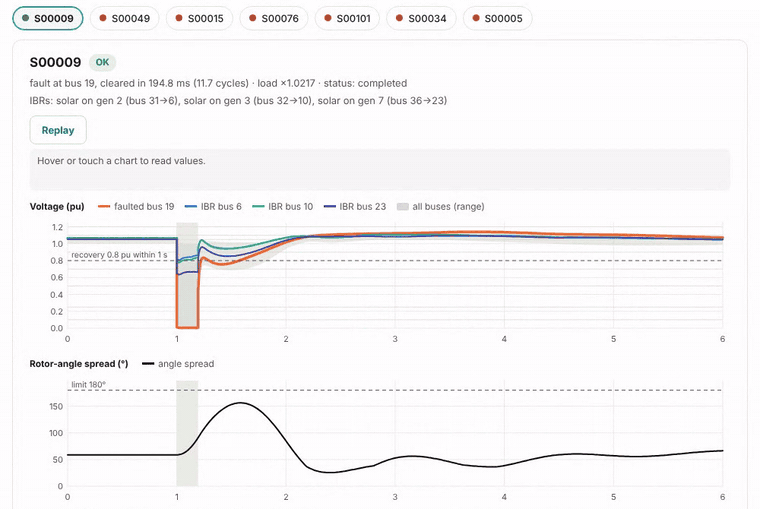760x509 pixels.
Task: Click the OK status badge
Action: click(x=102, y=62)
